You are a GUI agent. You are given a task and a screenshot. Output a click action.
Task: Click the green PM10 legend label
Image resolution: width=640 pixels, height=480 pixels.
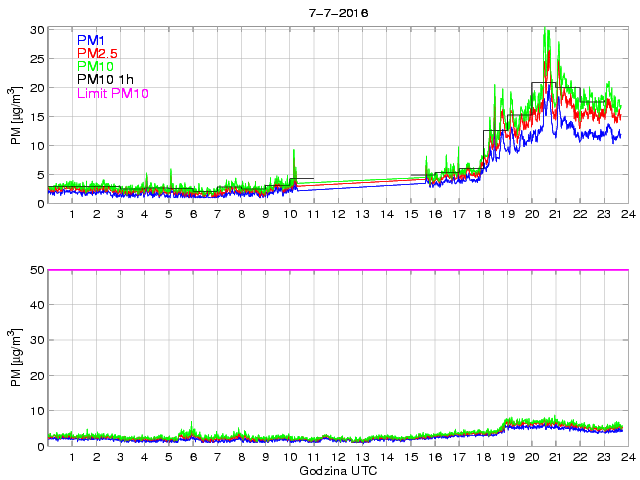[x=95, y=67]
